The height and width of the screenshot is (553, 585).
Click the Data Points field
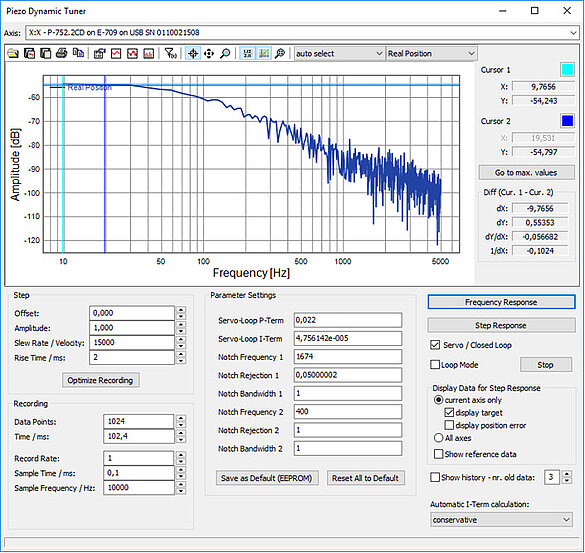point(138,421)
